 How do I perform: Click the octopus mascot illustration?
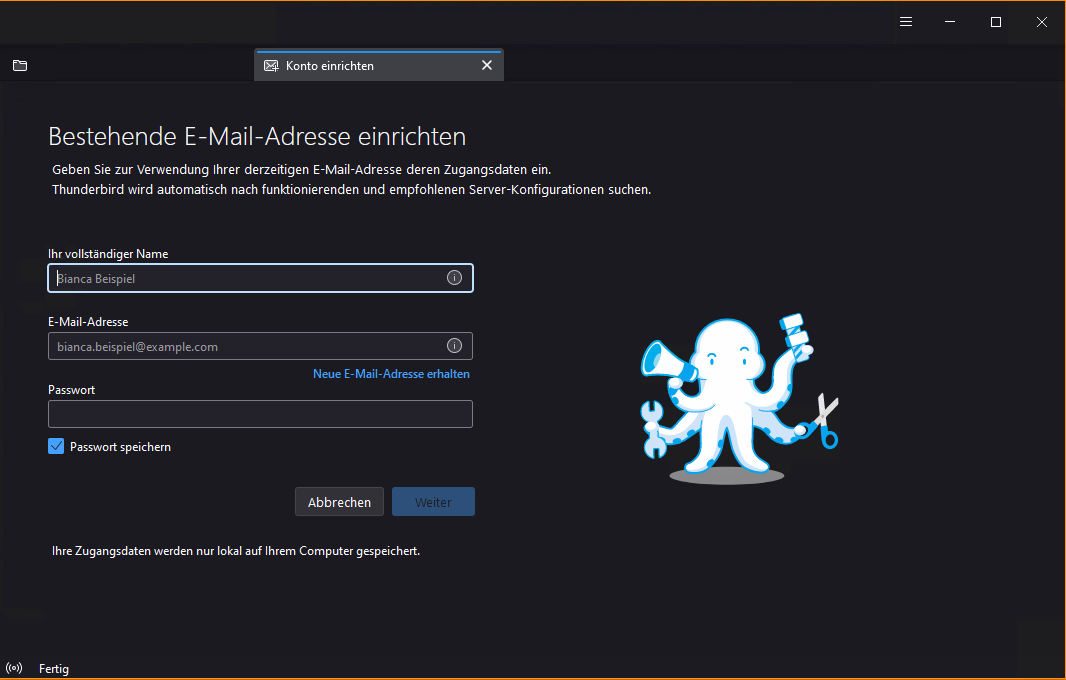[x=740, y=399]
